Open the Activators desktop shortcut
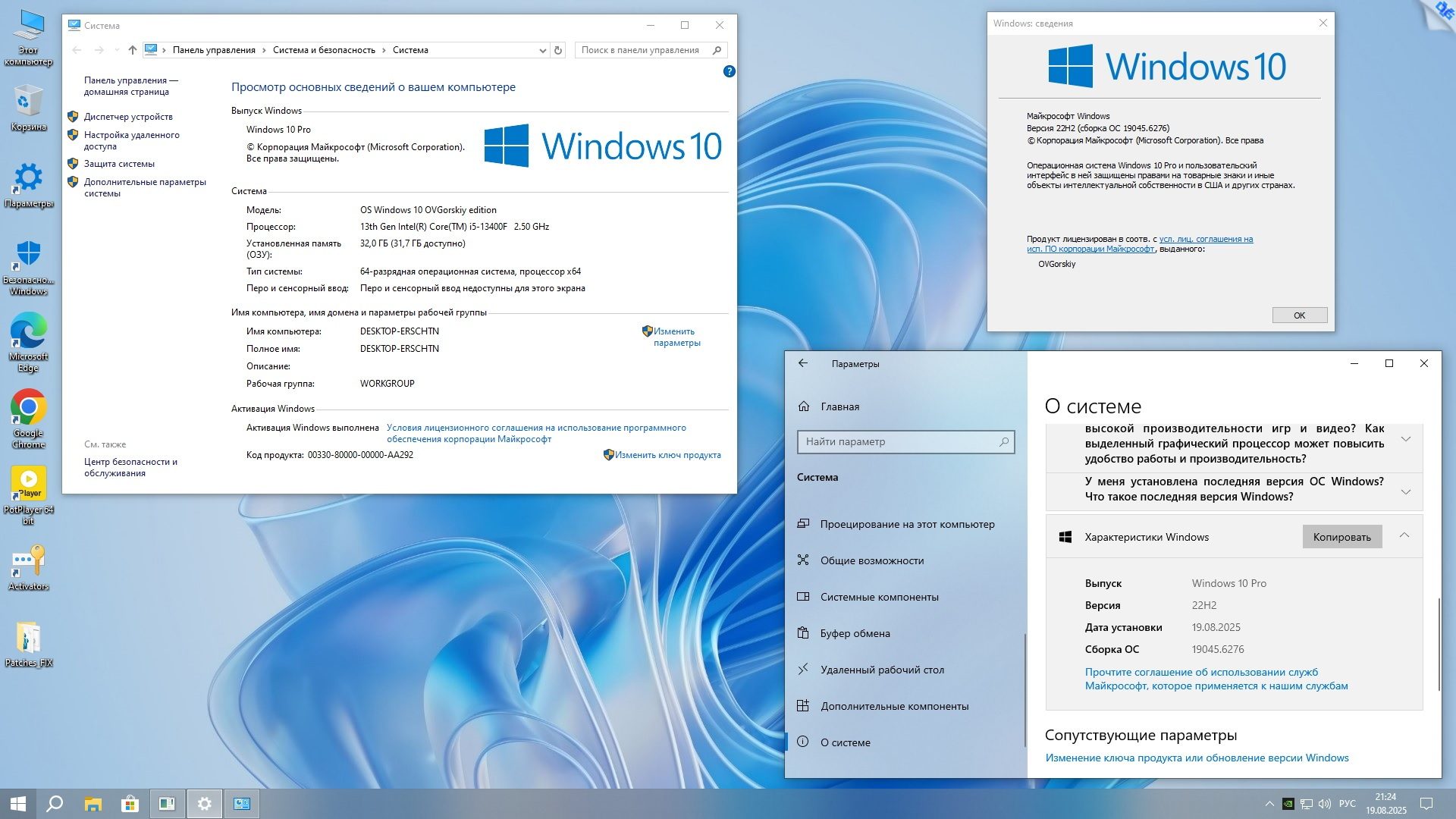 click(28, 562)
